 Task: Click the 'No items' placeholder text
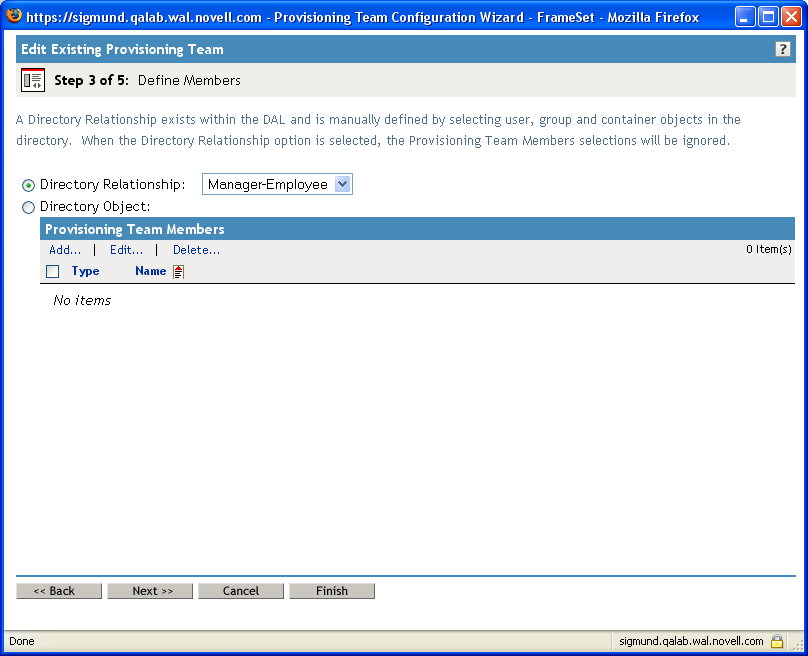[82, 300]
